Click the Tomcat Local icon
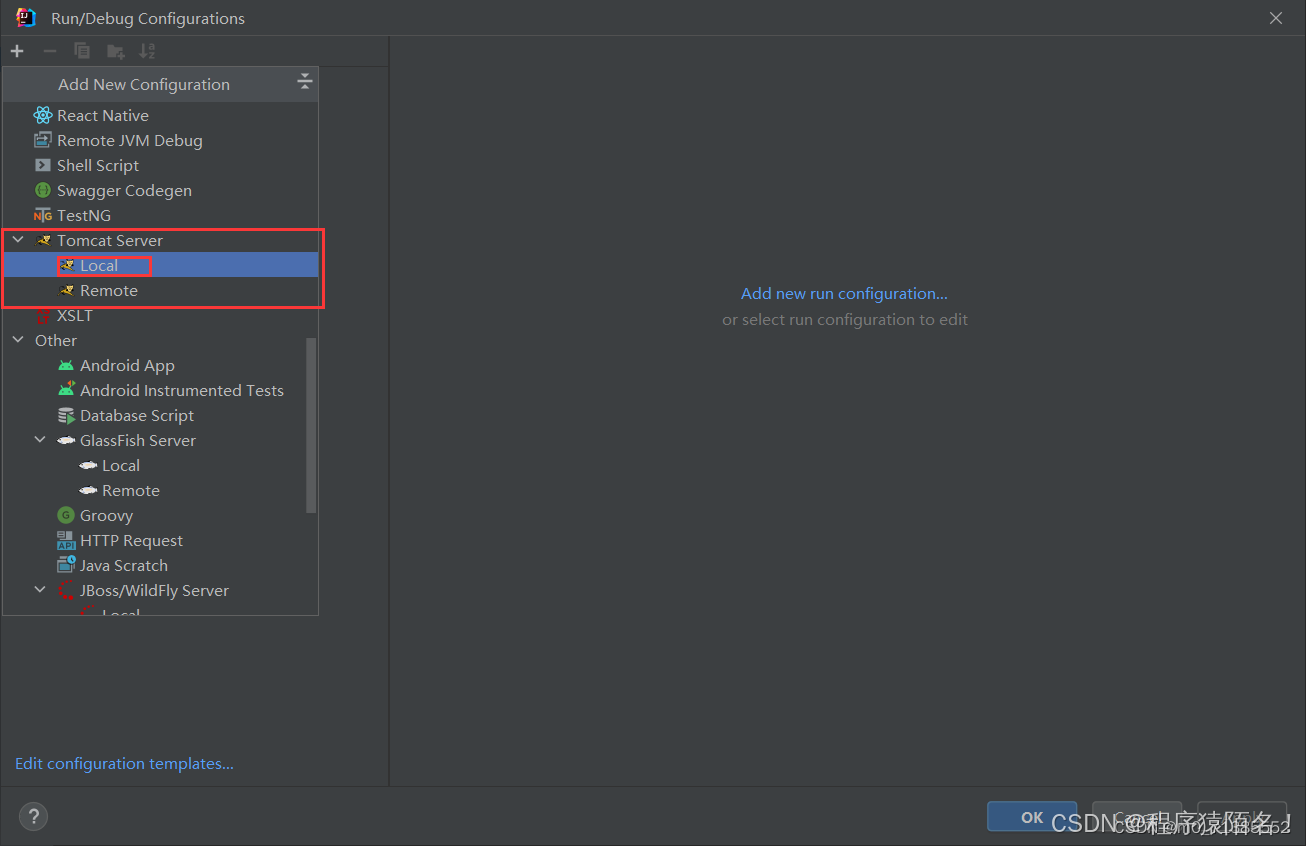Image resolution: width=1306 pixels, height=846 pixels. coord(66,265)
